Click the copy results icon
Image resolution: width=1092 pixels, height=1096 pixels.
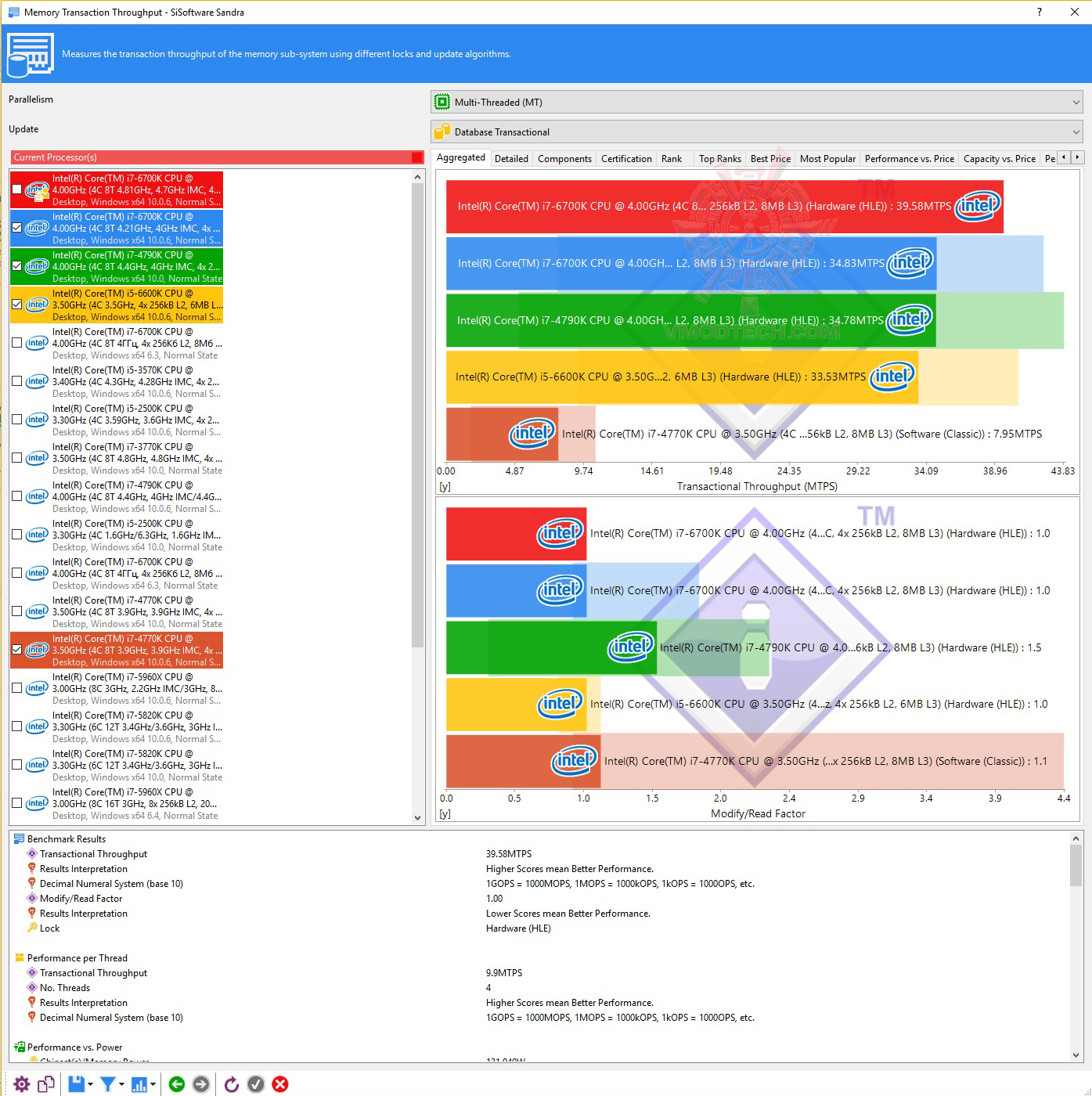tap(46, 1083)
